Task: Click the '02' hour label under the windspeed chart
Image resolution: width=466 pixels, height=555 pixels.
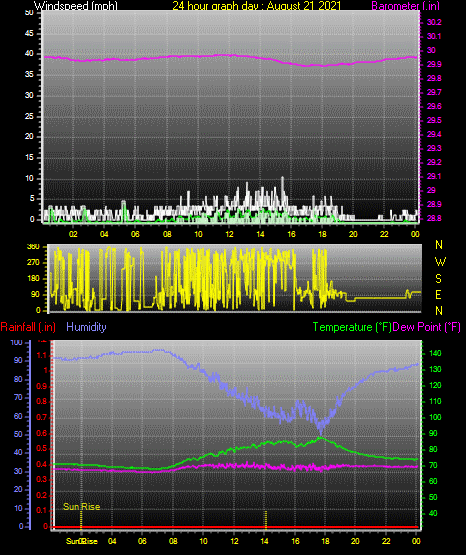Action: coord(73,234)
